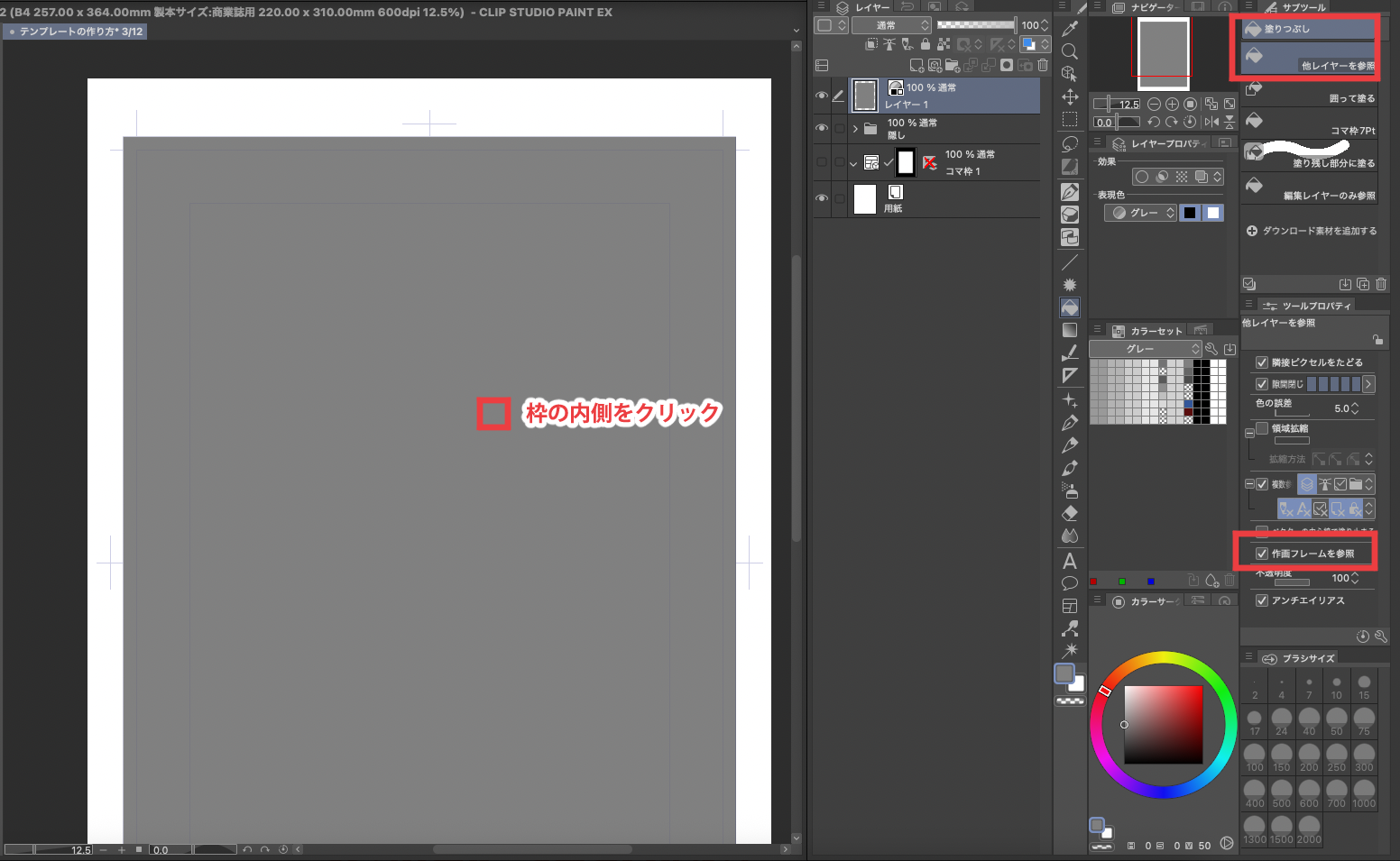Switch to テンプレートの作り方 canvas tab
The width and height of the screenshot is (1400, 861).
[76, 32]
